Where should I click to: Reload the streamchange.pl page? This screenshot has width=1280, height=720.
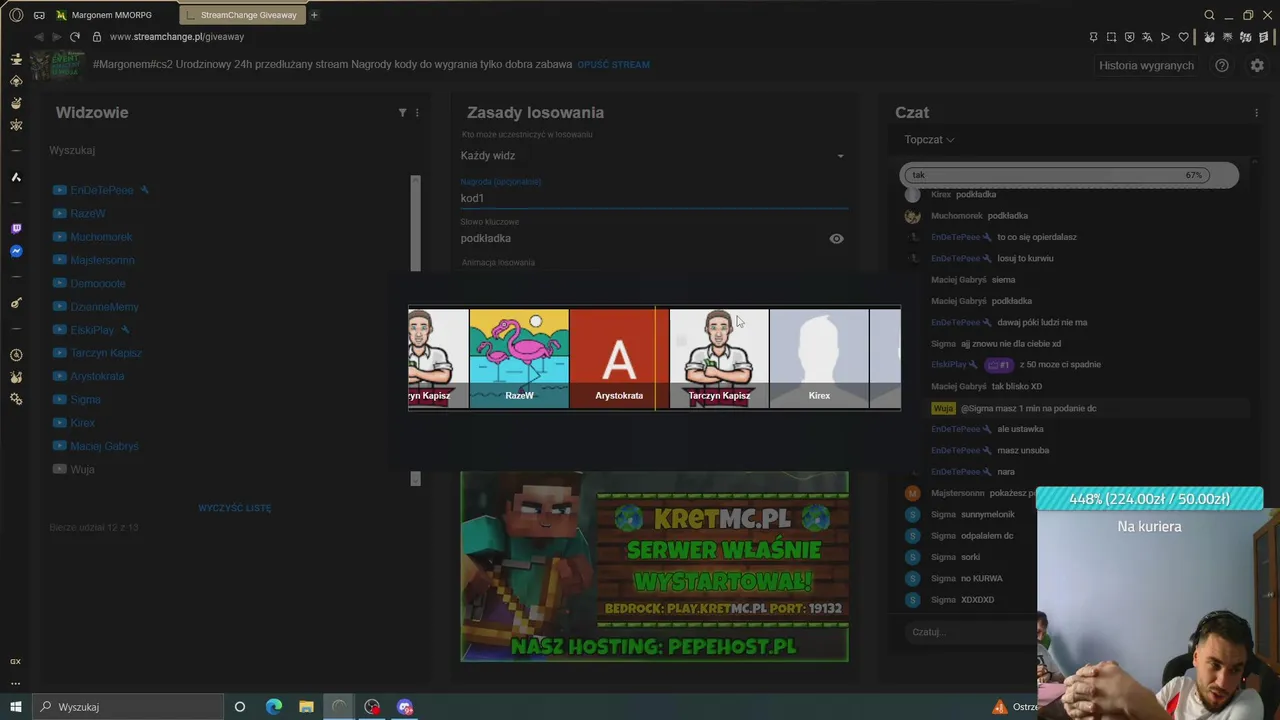click(74, 37)
